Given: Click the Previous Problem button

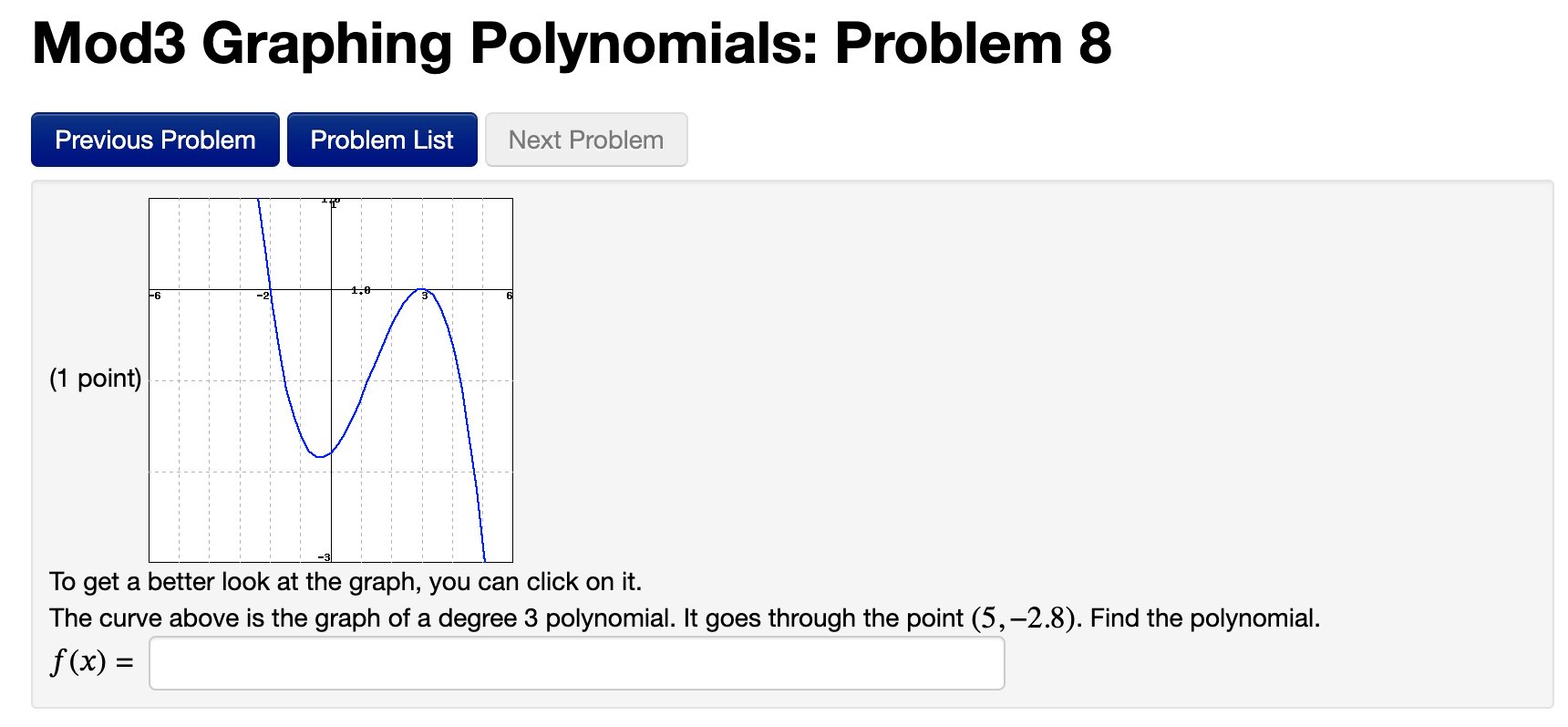Looking at the screenshot, I should coord(154,139).
